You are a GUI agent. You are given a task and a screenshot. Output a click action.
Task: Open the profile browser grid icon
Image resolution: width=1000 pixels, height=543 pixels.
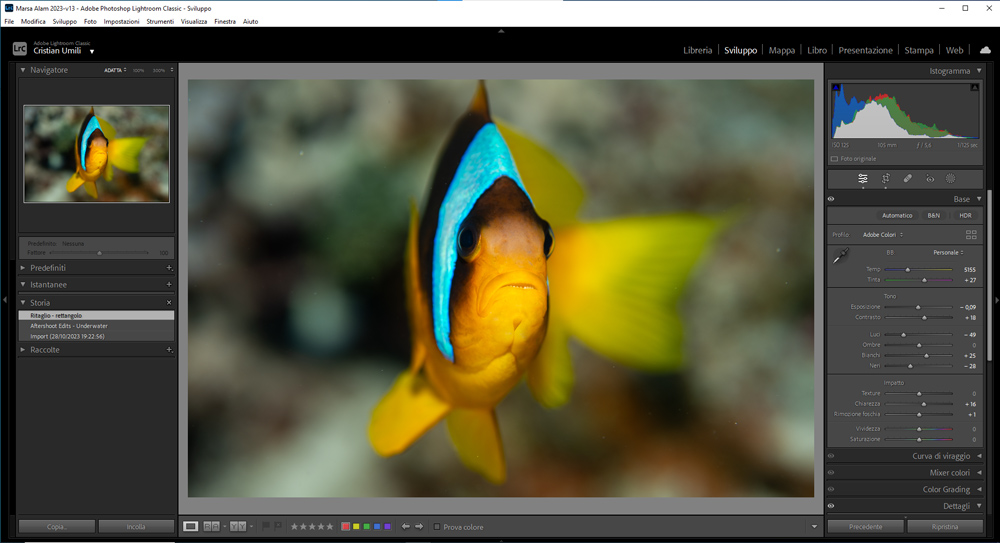click(x=971, y=234)
